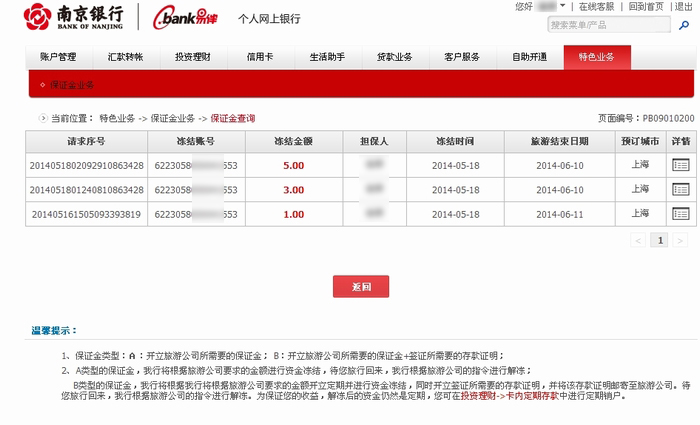Open details icon for the 3.00 frozen row

[x=680, y=189]
